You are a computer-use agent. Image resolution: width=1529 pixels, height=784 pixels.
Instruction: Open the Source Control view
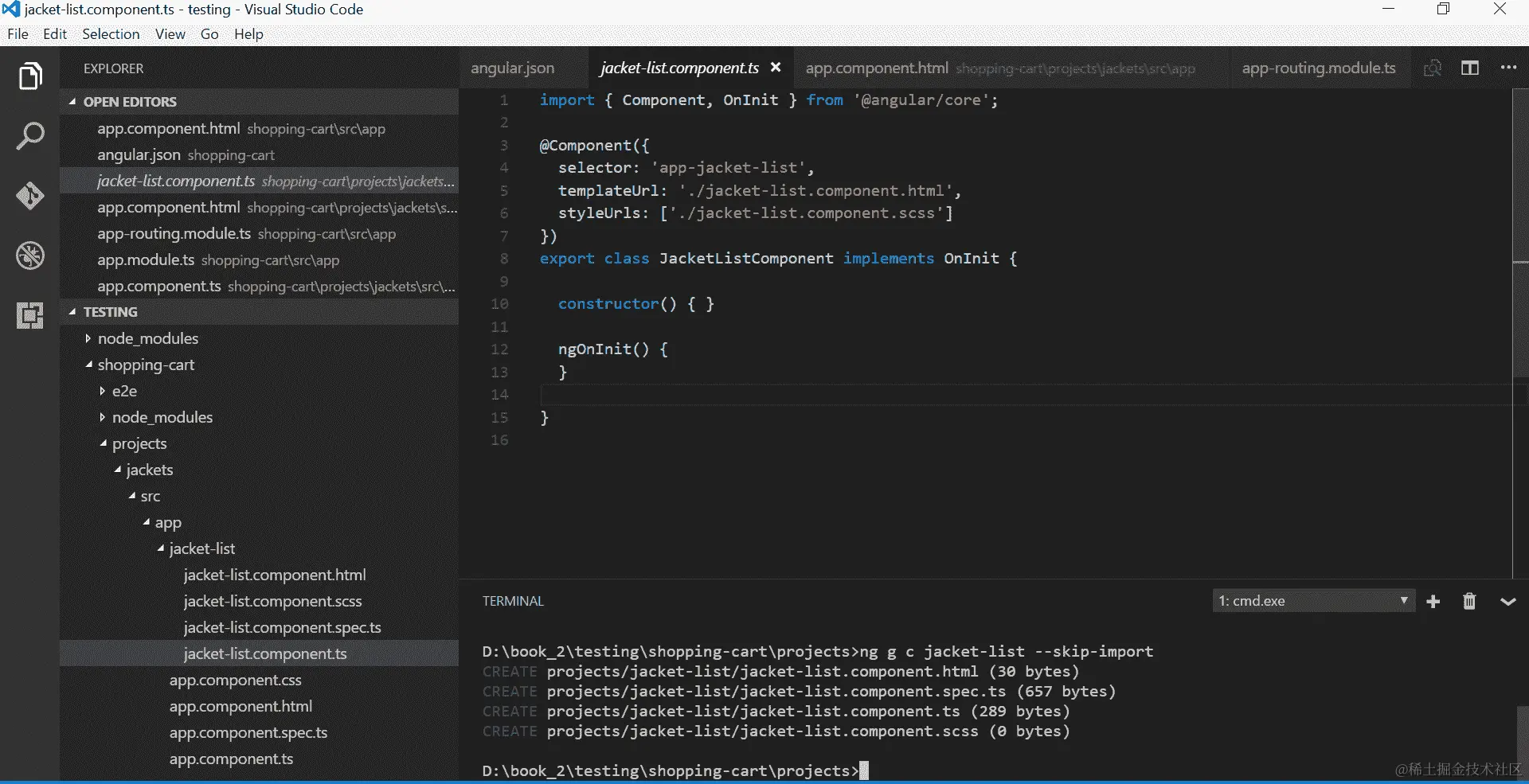click(30, 196)
